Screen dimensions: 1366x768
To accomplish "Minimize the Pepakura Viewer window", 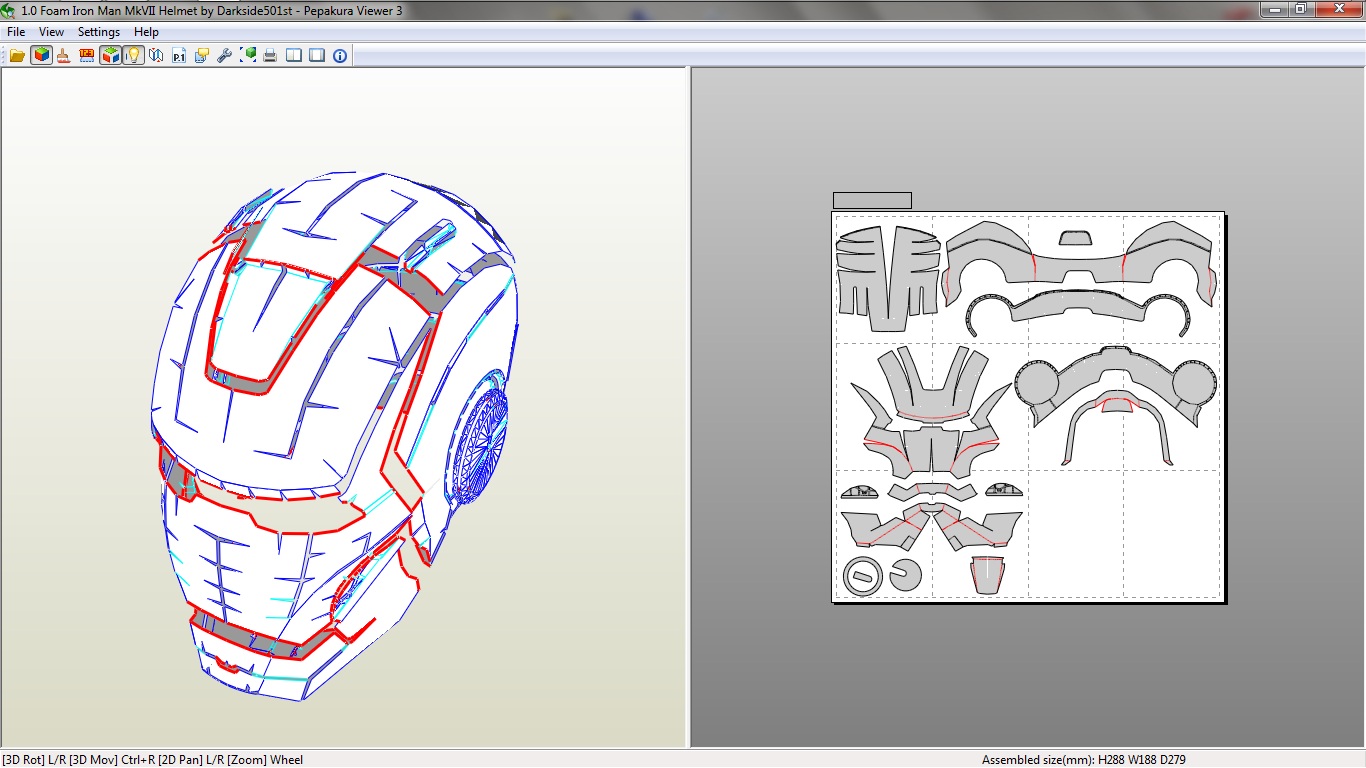I will 1274,9.
